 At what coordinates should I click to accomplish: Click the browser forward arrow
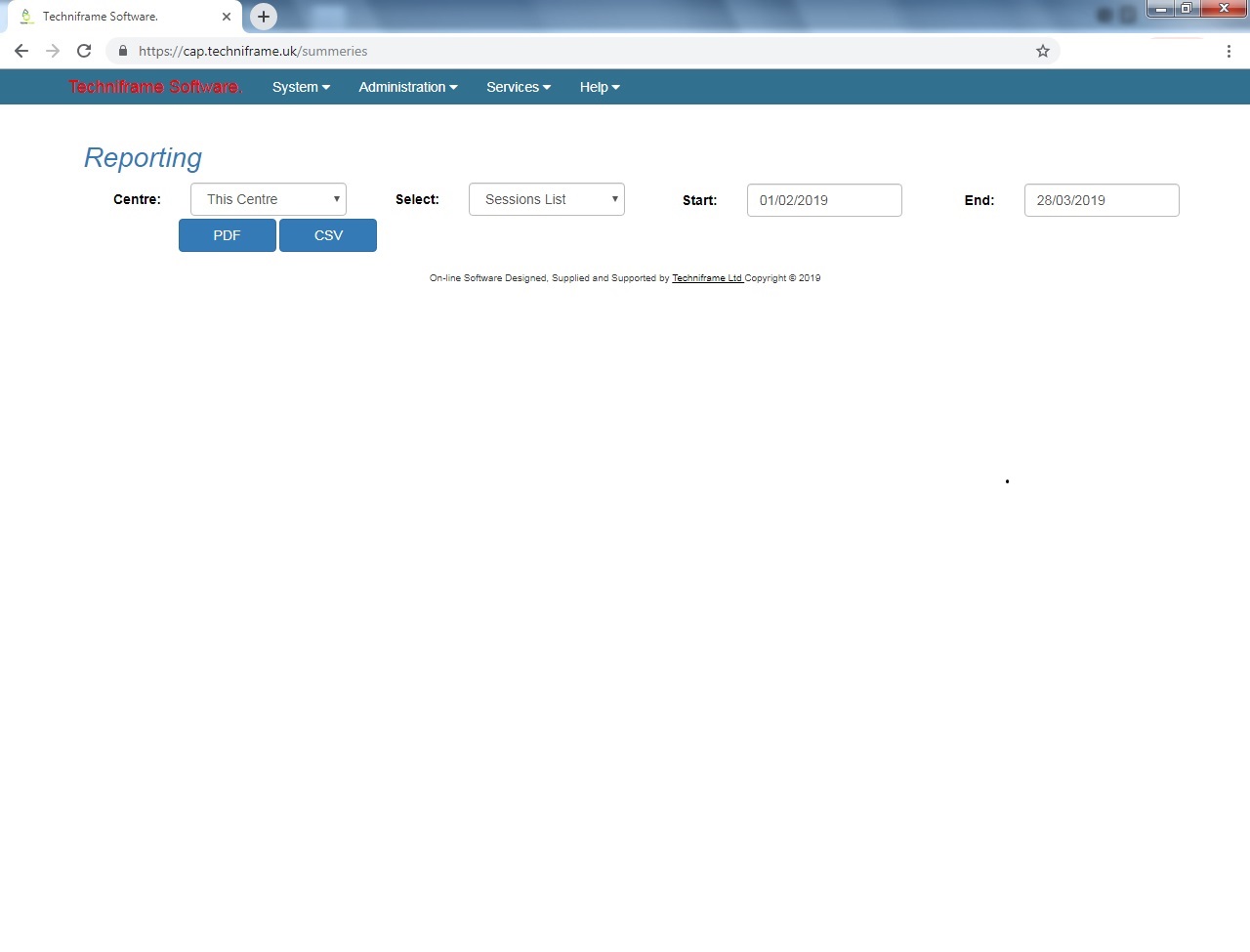click(x=53, y=51)
